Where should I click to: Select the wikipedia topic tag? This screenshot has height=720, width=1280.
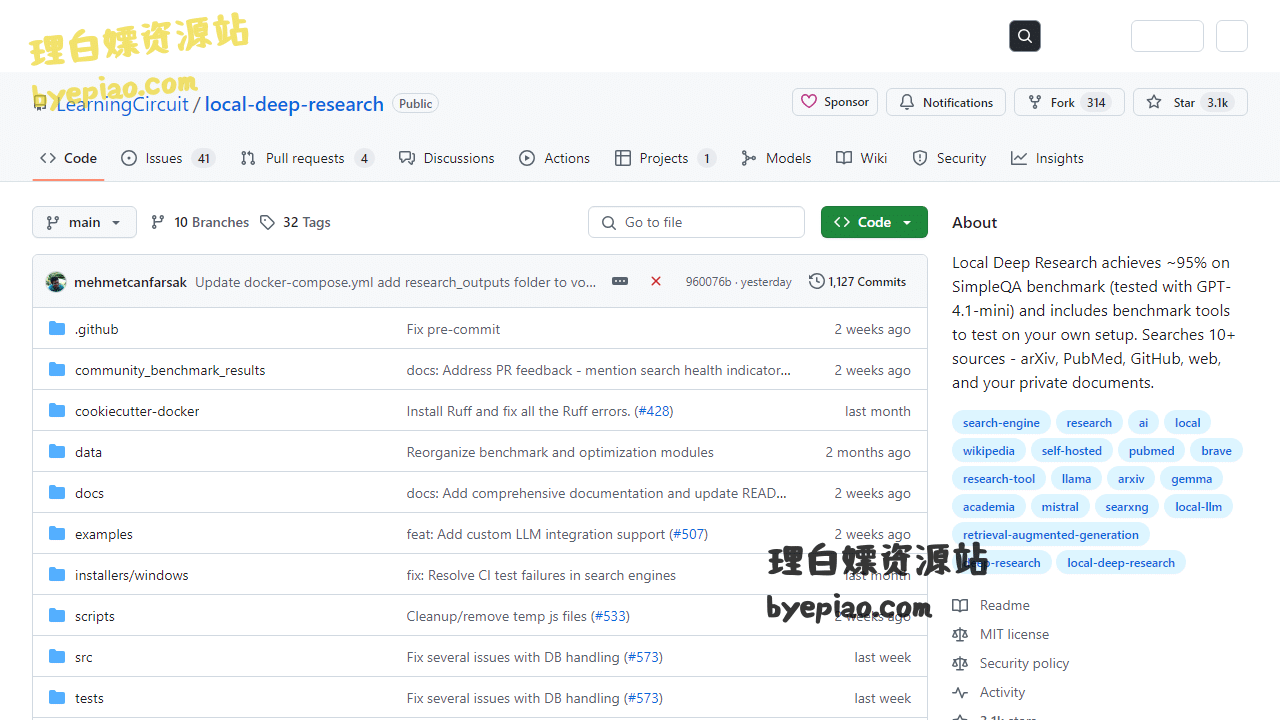click(988, 451)
